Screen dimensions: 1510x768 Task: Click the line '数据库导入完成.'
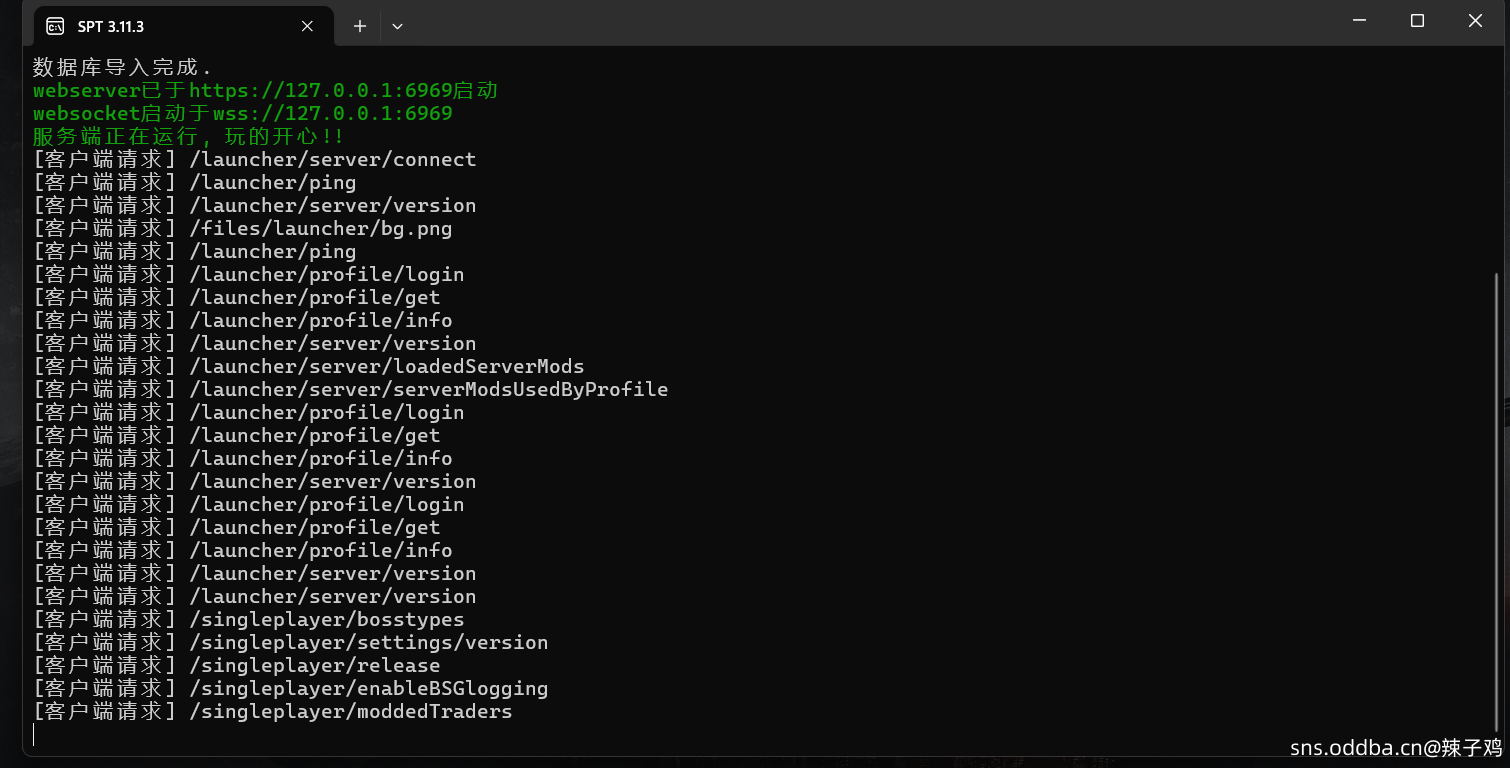(122, 67)
